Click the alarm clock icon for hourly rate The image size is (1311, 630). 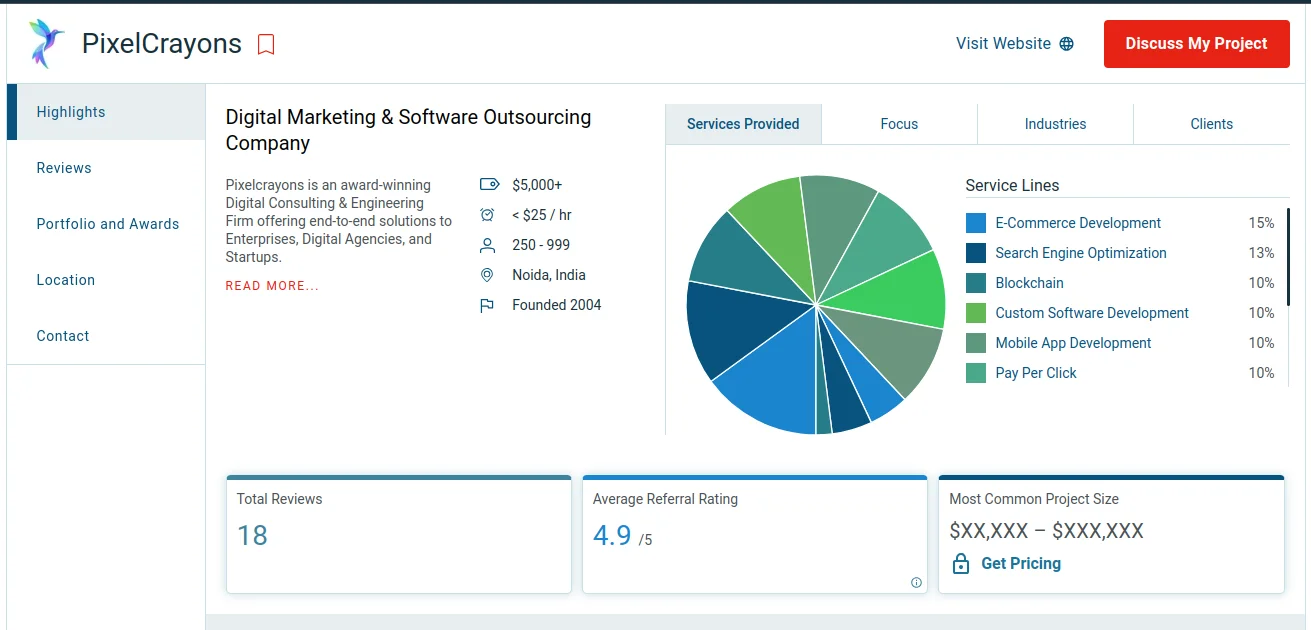click(x=488, y=215)
